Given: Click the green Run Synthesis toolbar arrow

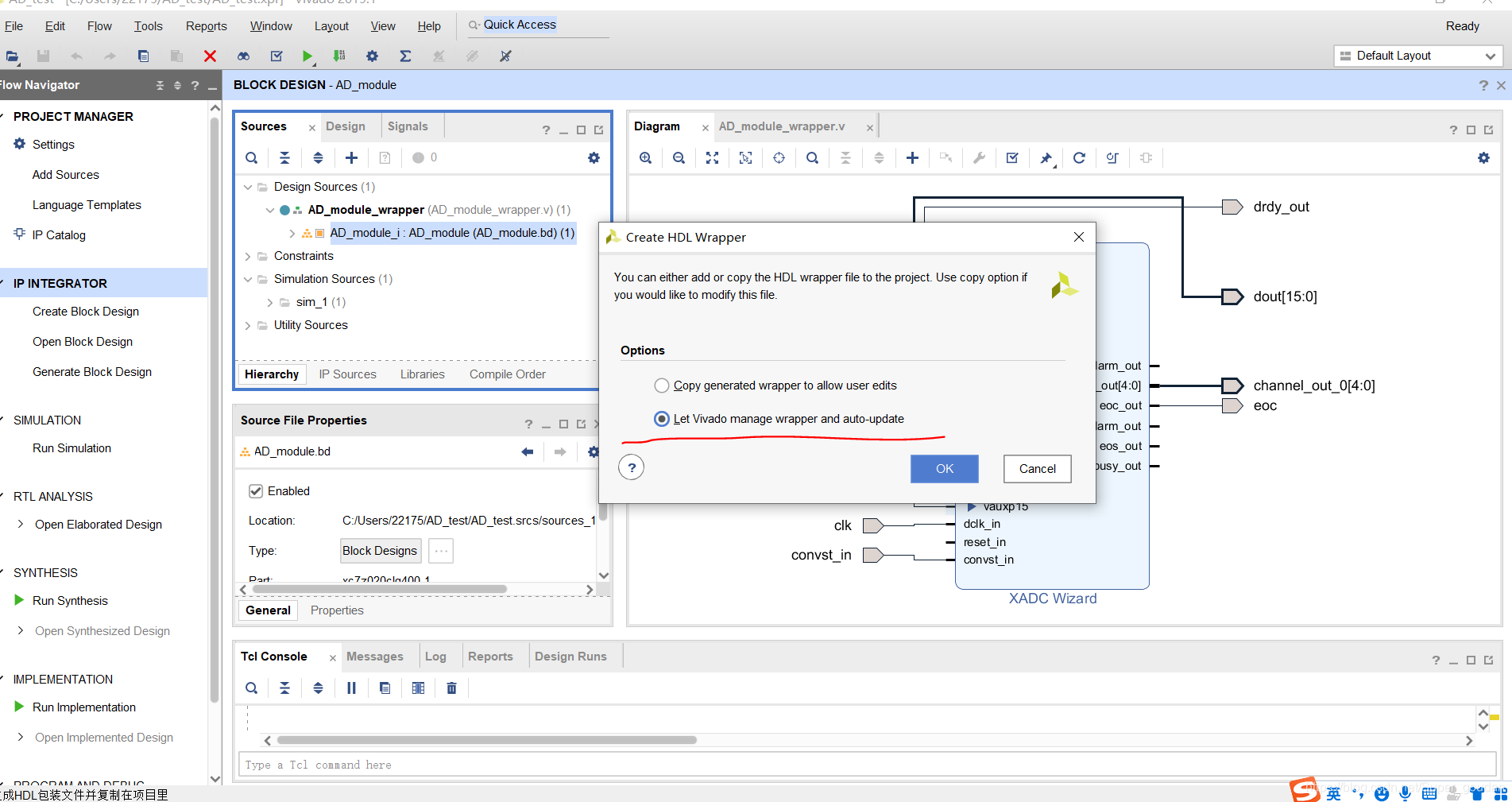Looking at the screenshot, I should click(307, 56).
